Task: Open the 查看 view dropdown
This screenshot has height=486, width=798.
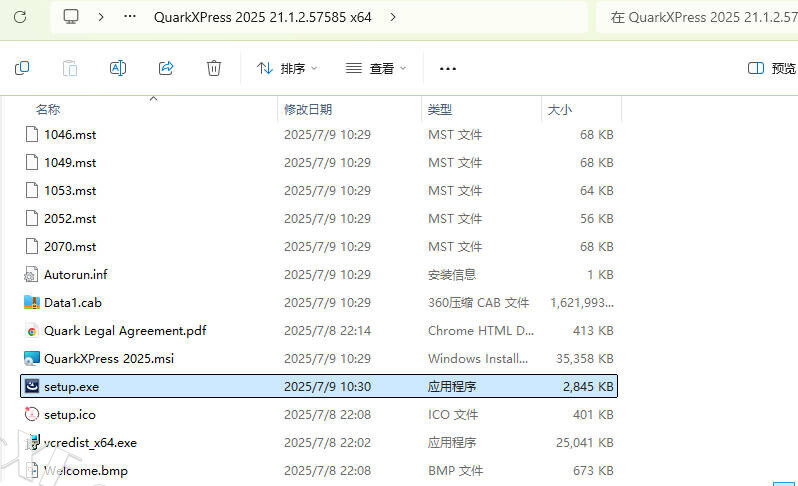Action: (x=376, y=68)
